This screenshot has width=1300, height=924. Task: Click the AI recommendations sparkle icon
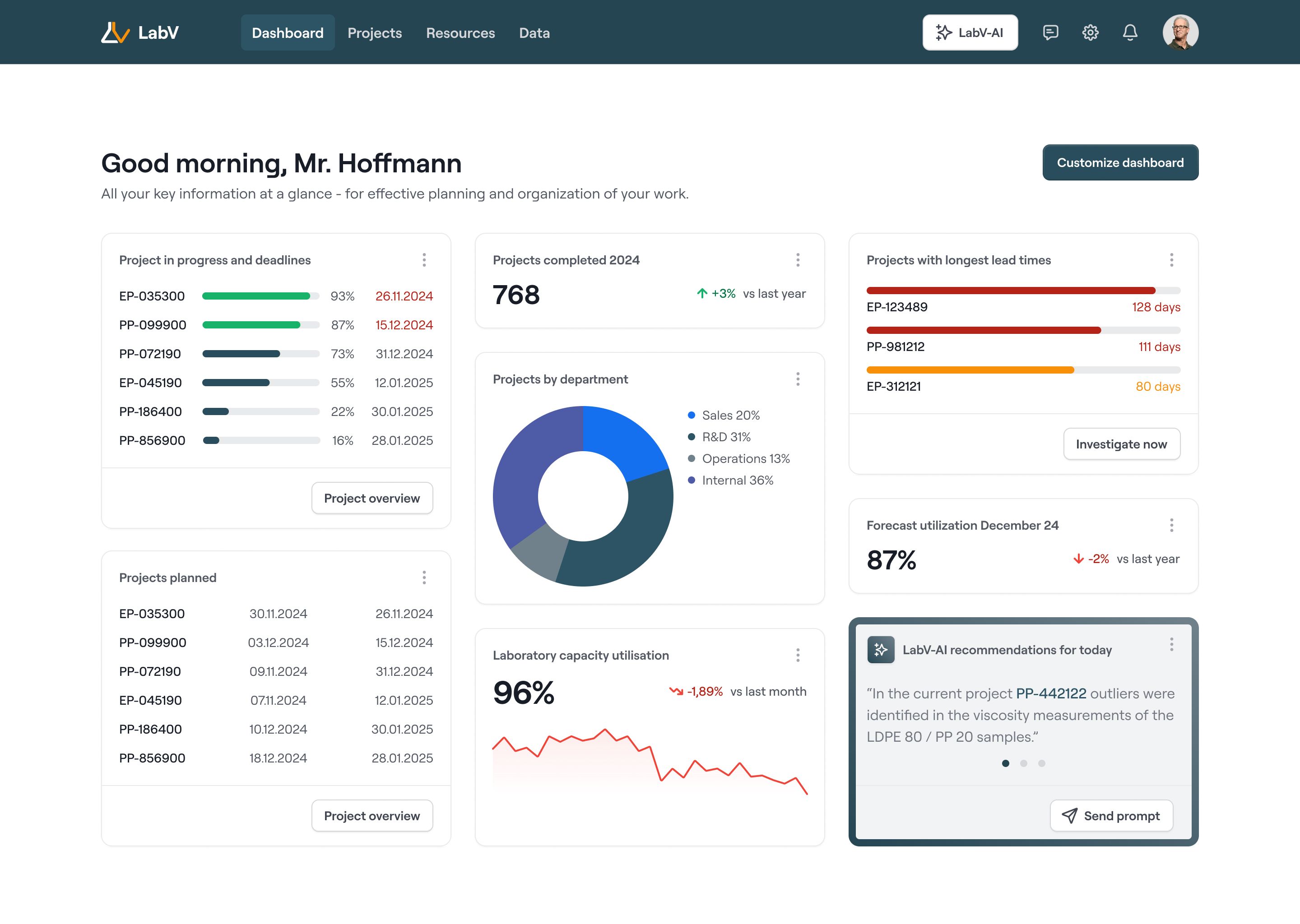pos(881,650)
